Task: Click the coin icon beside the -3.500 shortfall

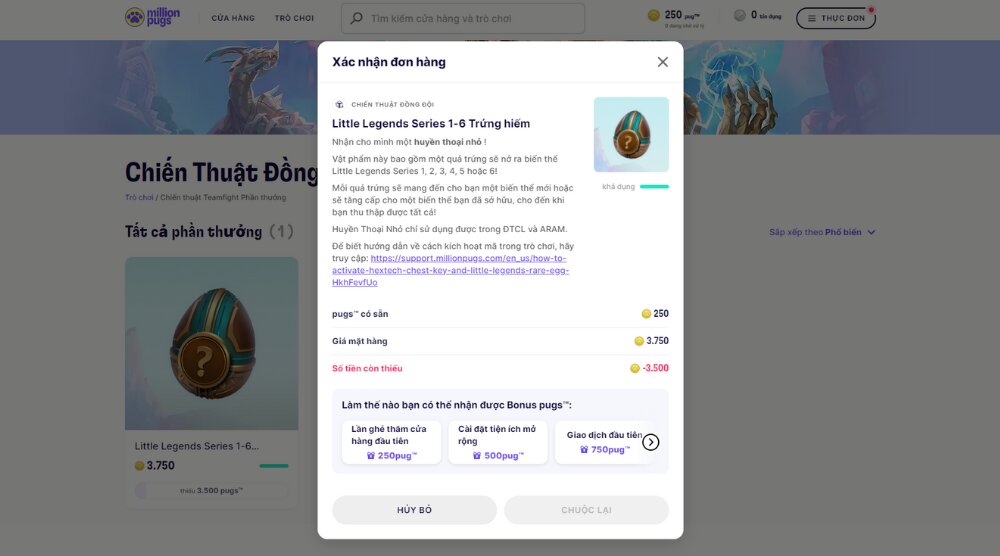Action: tap(635, 368)
